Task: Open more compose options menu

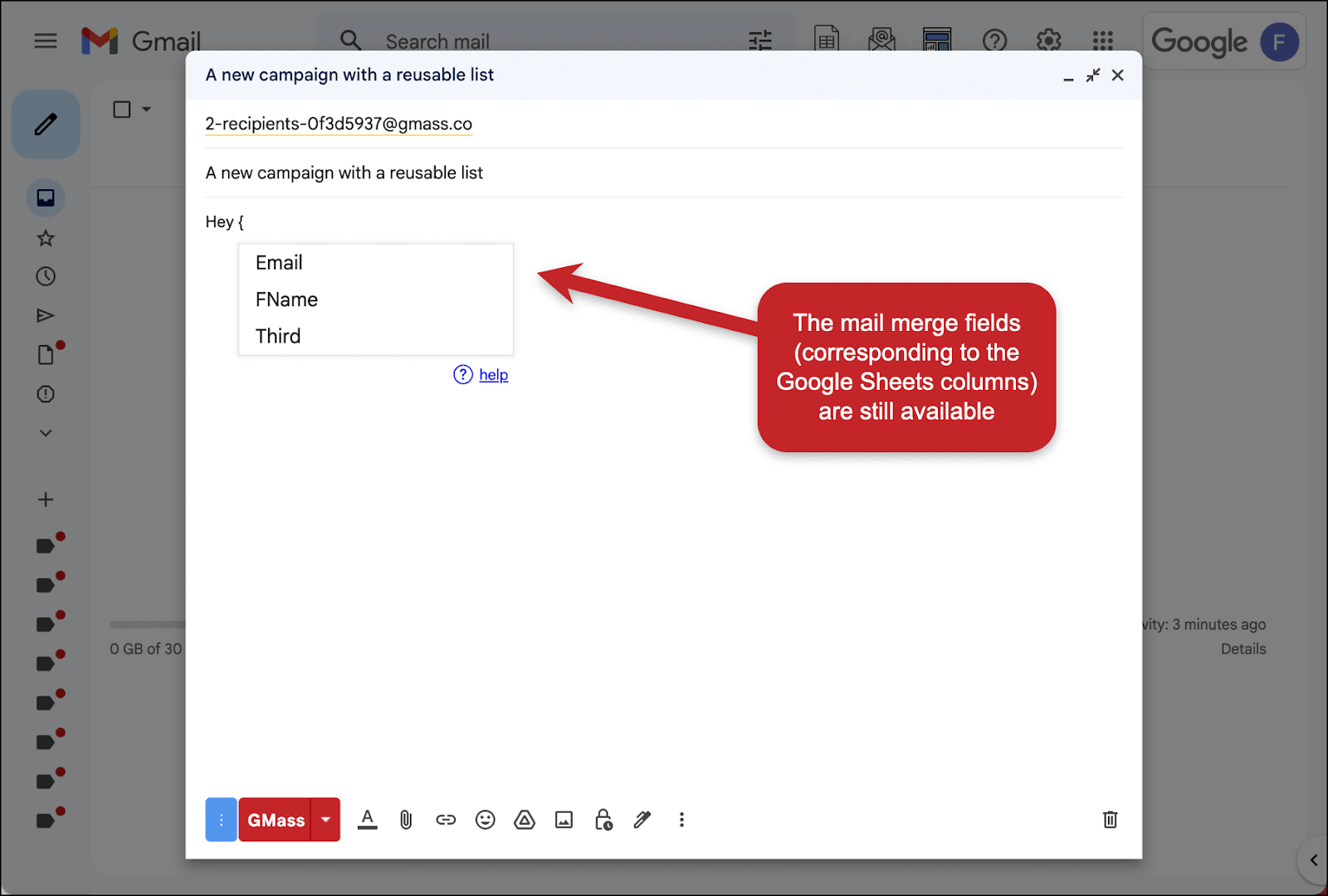Action: (x=681, y=820)
